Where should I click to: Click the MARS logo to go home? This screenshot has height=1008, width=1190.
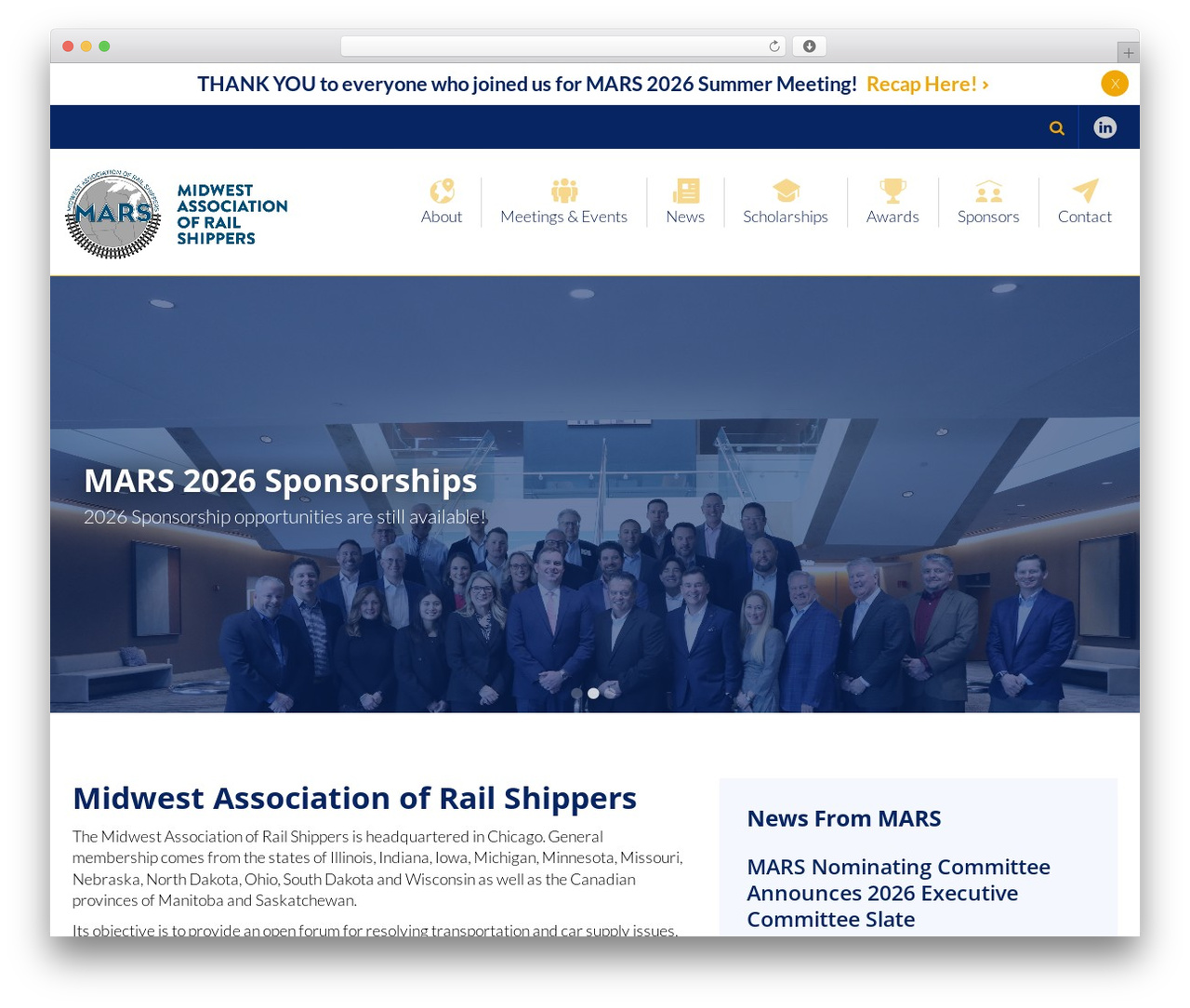tap(176, 214)
